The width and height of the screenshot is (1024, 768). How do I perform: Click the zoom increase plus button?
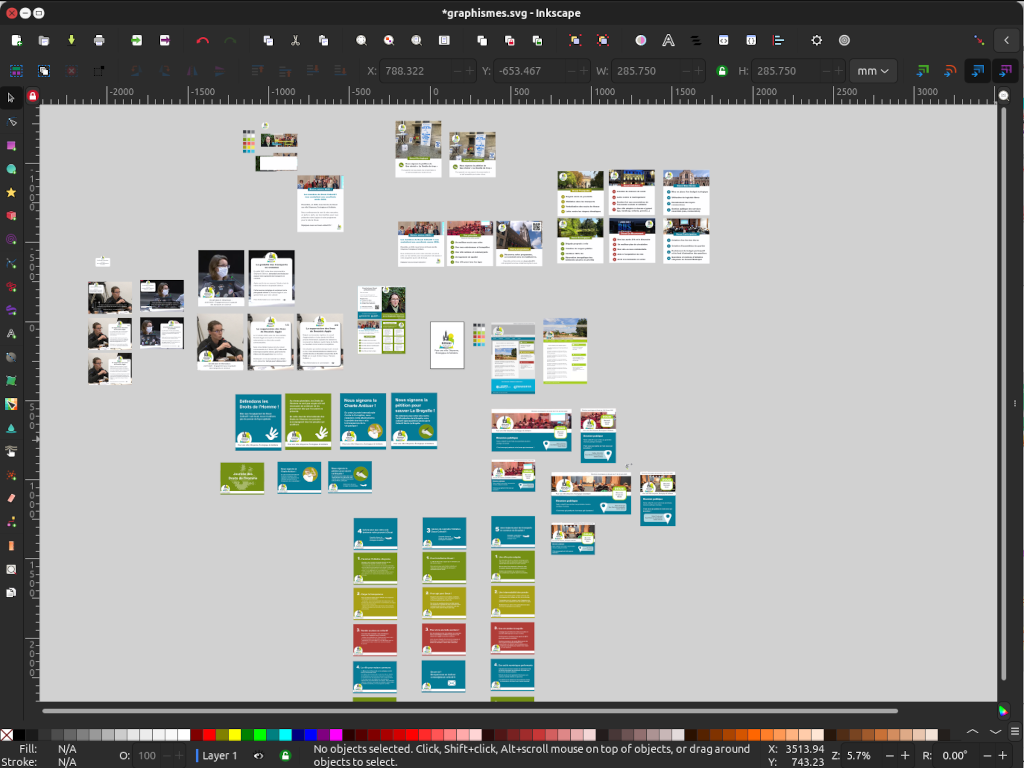tap(905, 756)
